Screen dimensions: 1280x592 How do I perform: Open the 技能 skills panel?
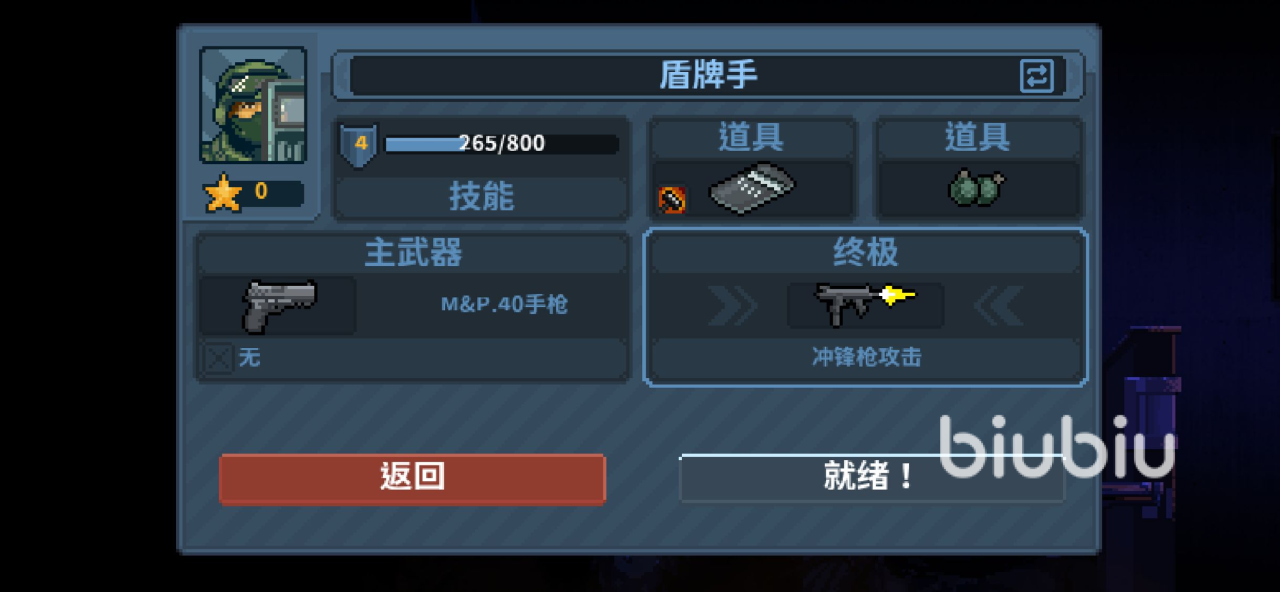(x=481, y=197)
